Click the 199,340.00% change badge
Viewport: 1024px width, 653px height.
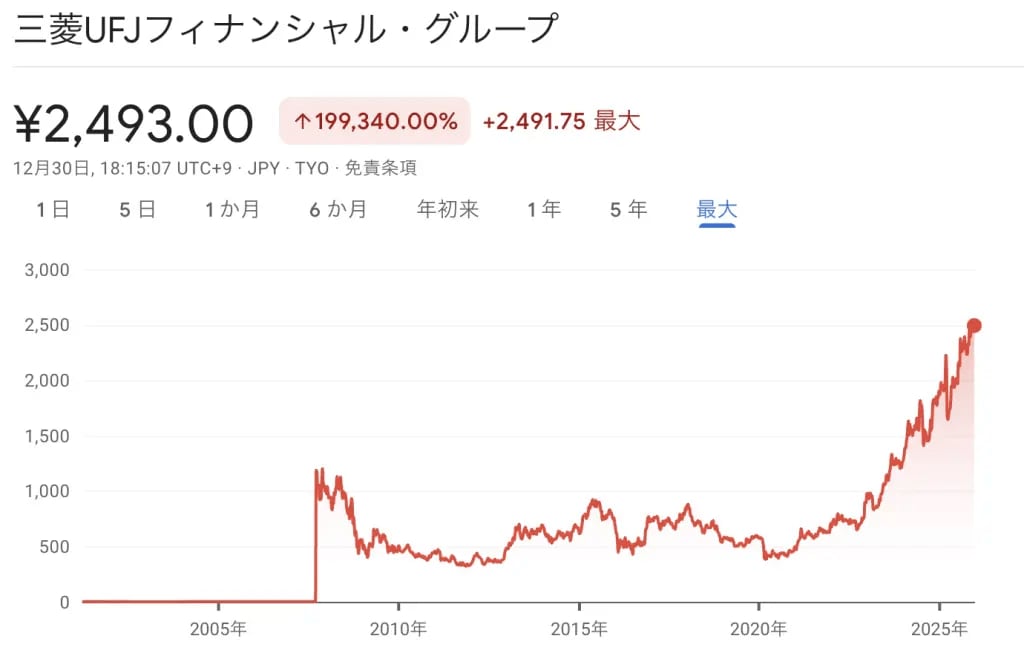tap(375, 122)
